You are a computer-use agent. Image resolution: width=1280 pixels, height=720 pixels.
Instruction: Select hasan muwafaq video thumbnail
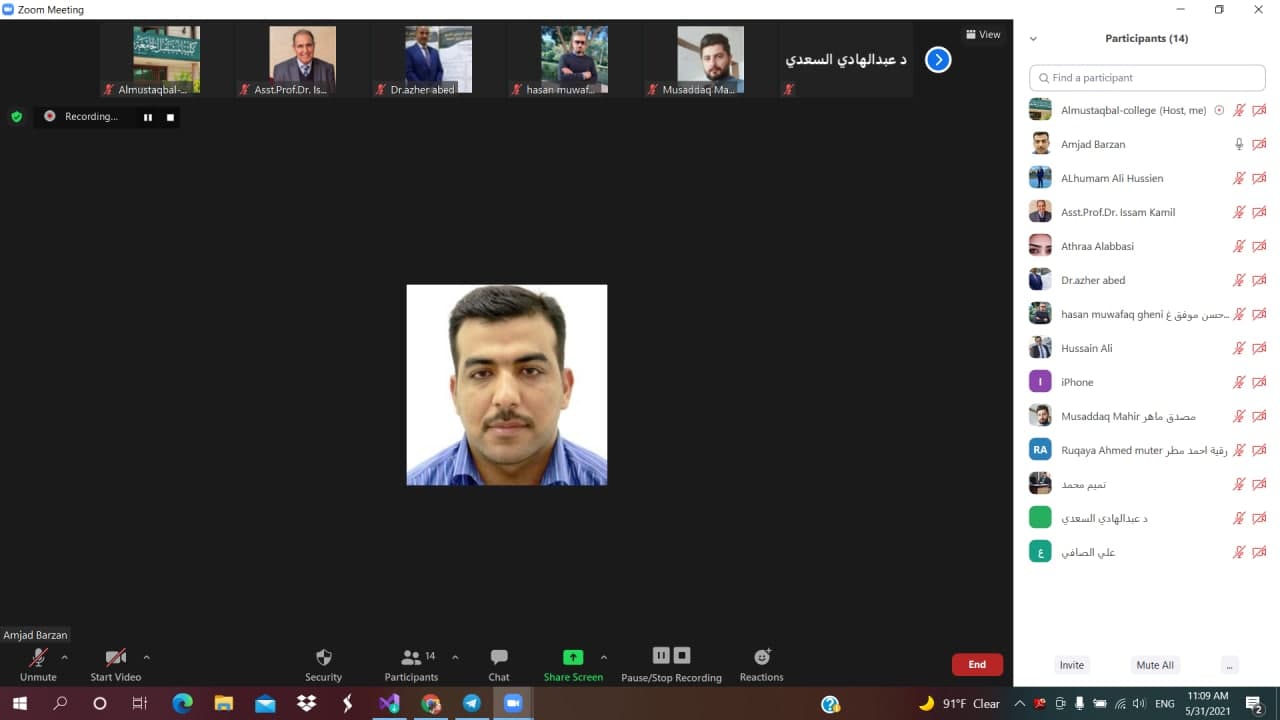pos(574,60)
